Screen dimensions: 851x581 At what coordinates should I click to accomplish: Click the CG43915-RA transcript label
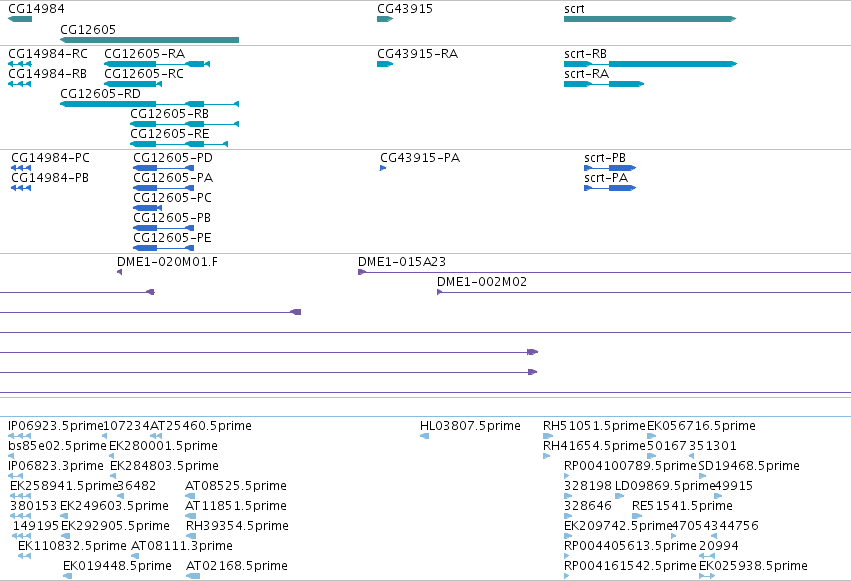pyautogui.click(x=417, y=54)
